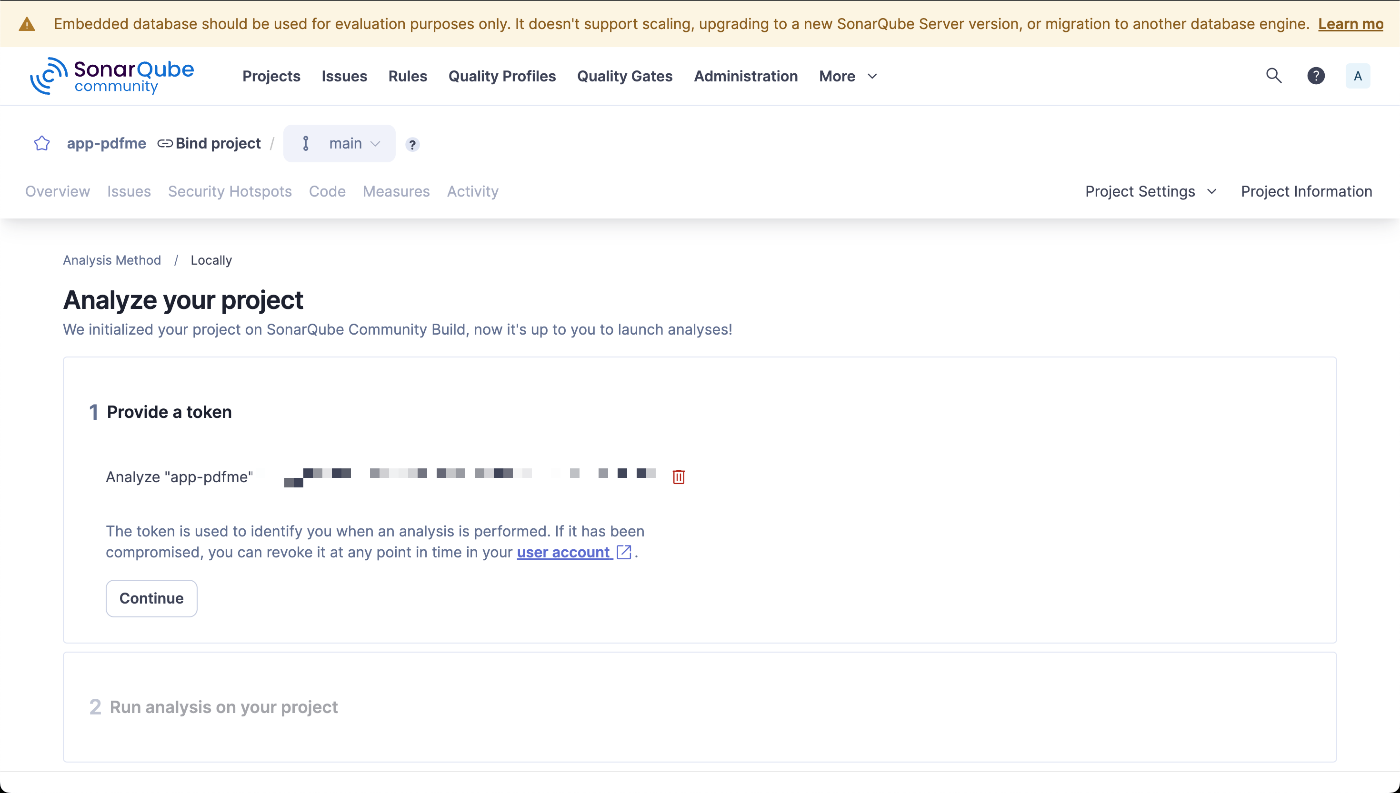1400x793 pixels.
Task: Switch to project Overview tab
Action: click(58, 191)
